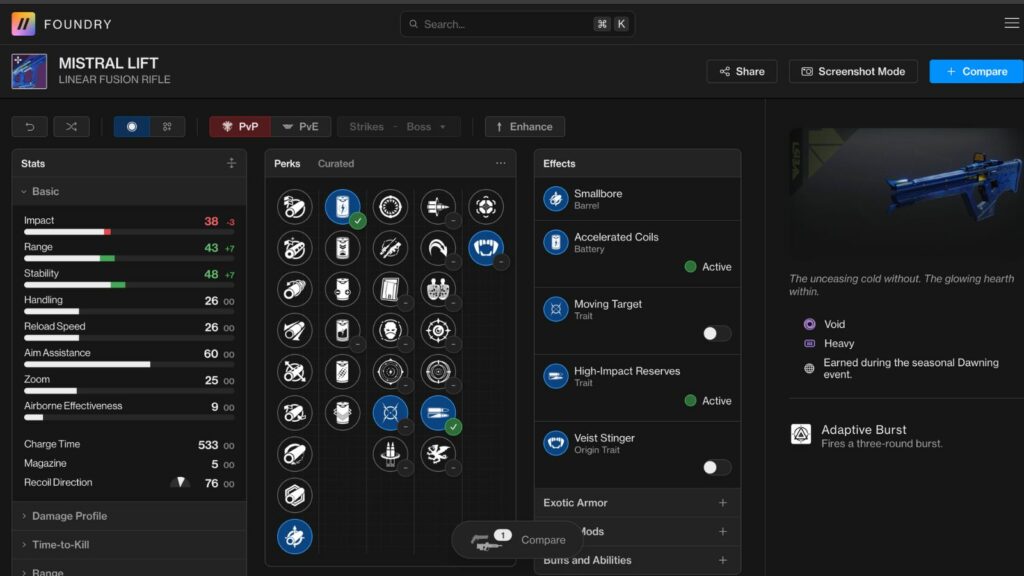Screen dimensions: 1024x576
Task: Switch to PvE mode
Action: coord(301,127)
